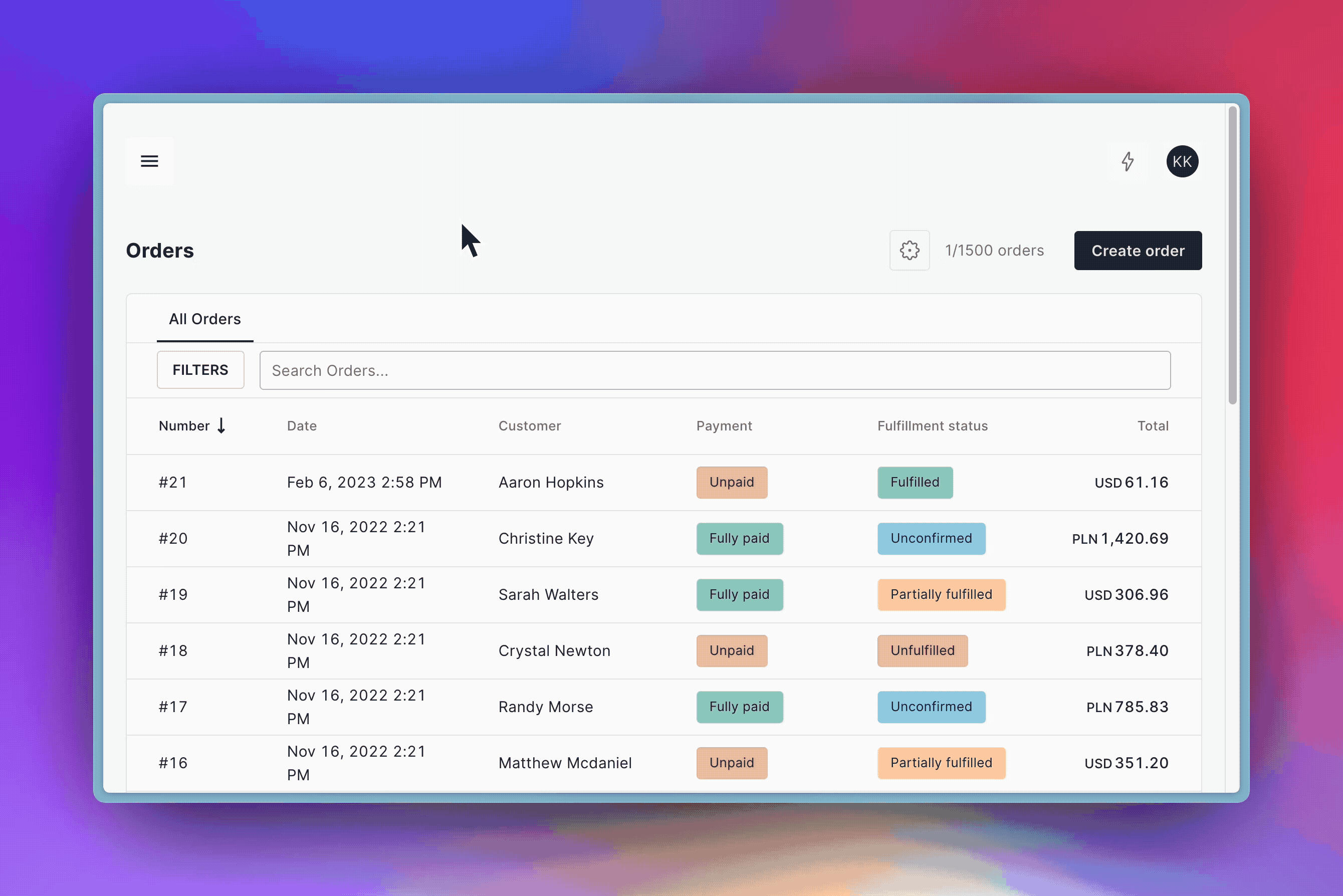Viewport: 1343px width, 896px height.
Task: Sort table by Date column header
Action: click(x=302, y=426)
